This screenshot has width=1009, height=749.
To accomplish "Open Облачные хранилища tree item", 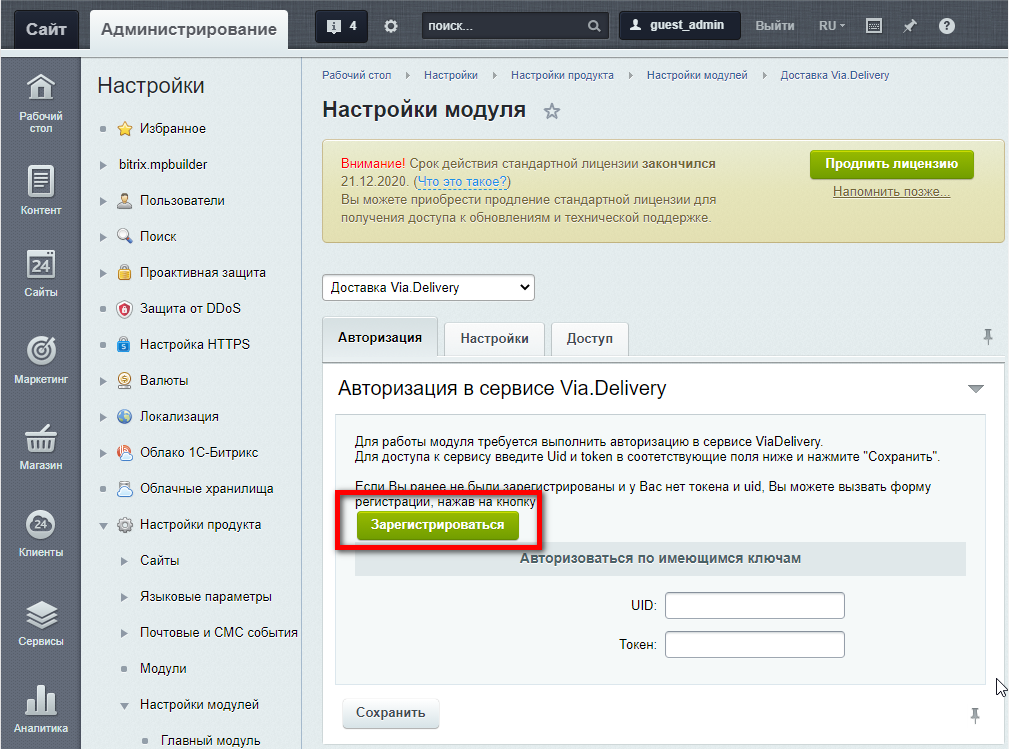I will [207, 489].
